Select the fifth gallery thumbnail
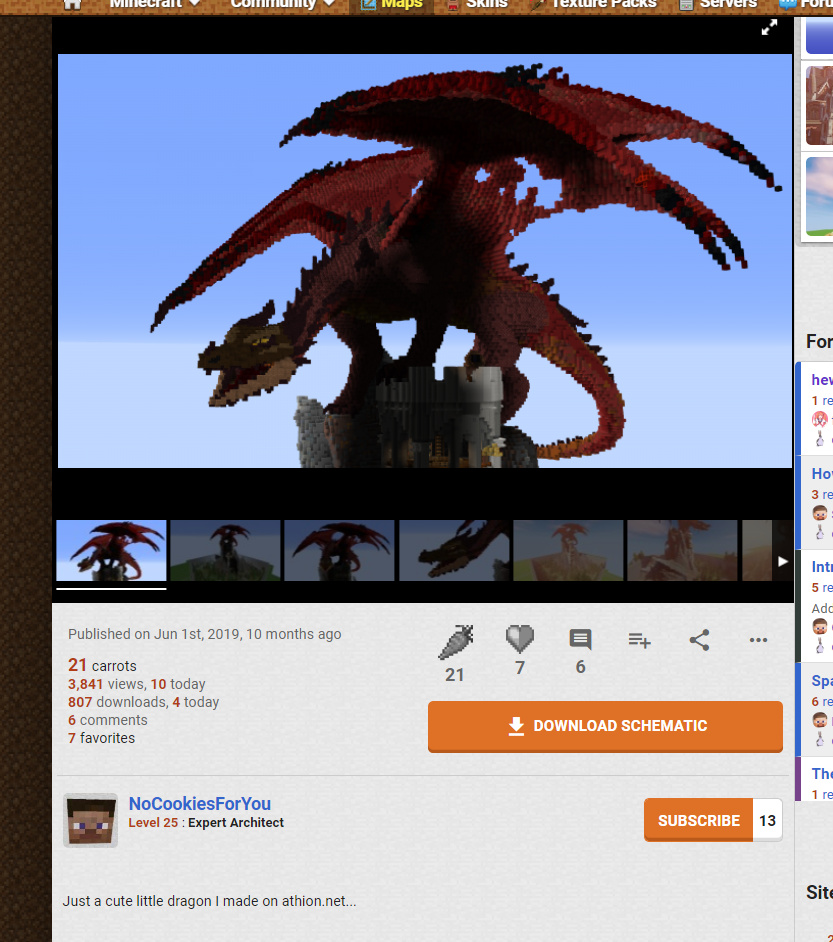 click(x=568, y=550)
